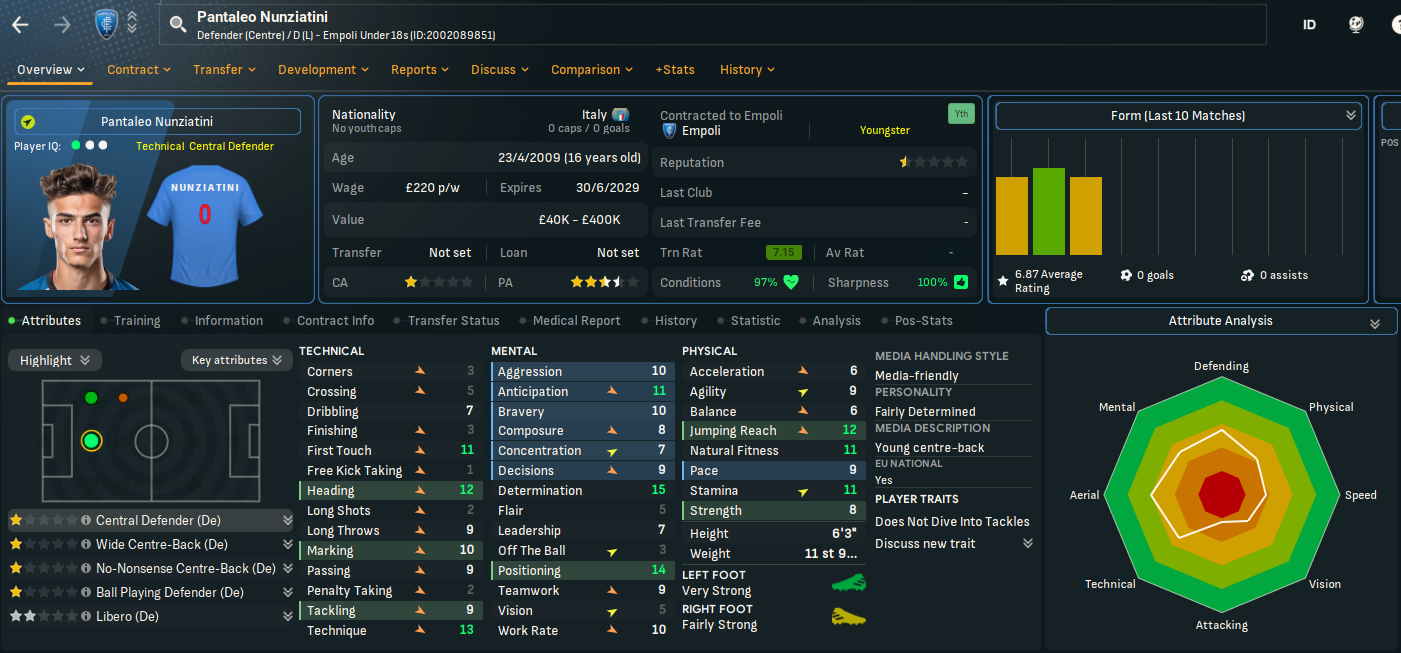1401x653 pixels.
Task: Open the Highlight dropdown
Action: pos(55,360)
